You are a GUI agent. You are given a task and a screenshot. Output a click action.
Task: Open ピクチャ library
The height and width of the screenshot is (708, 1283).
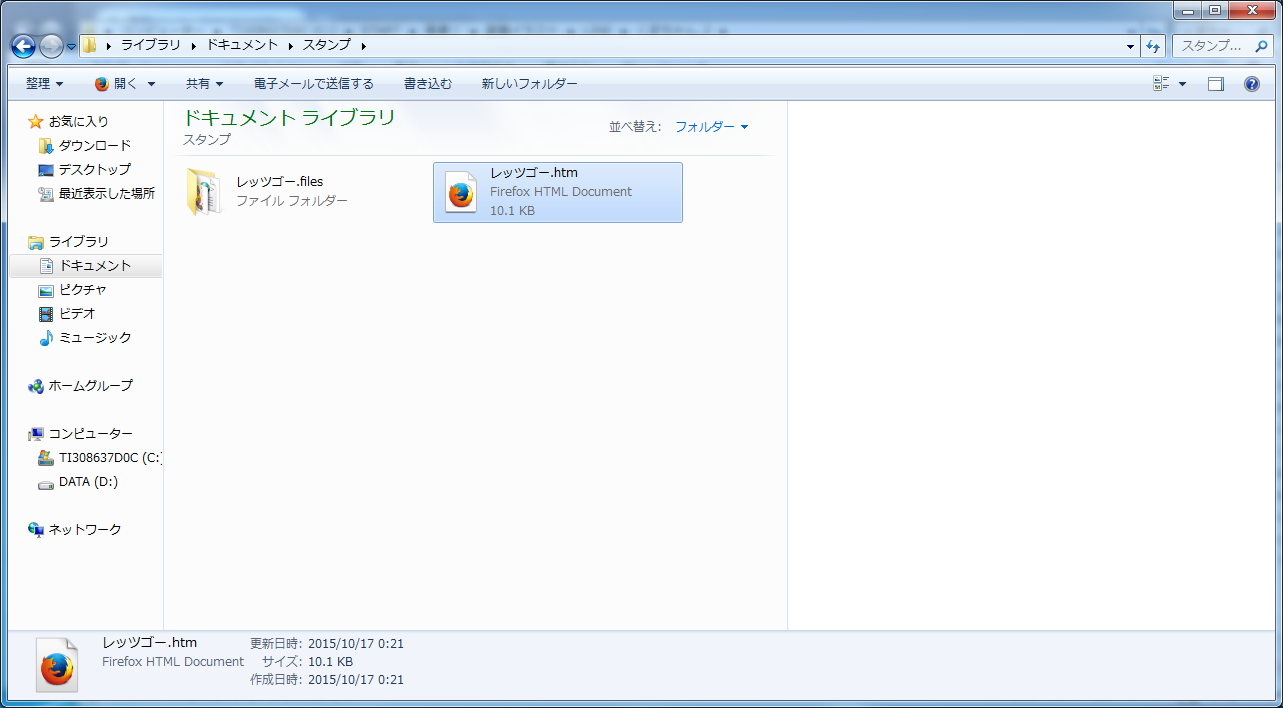point(83,289)
